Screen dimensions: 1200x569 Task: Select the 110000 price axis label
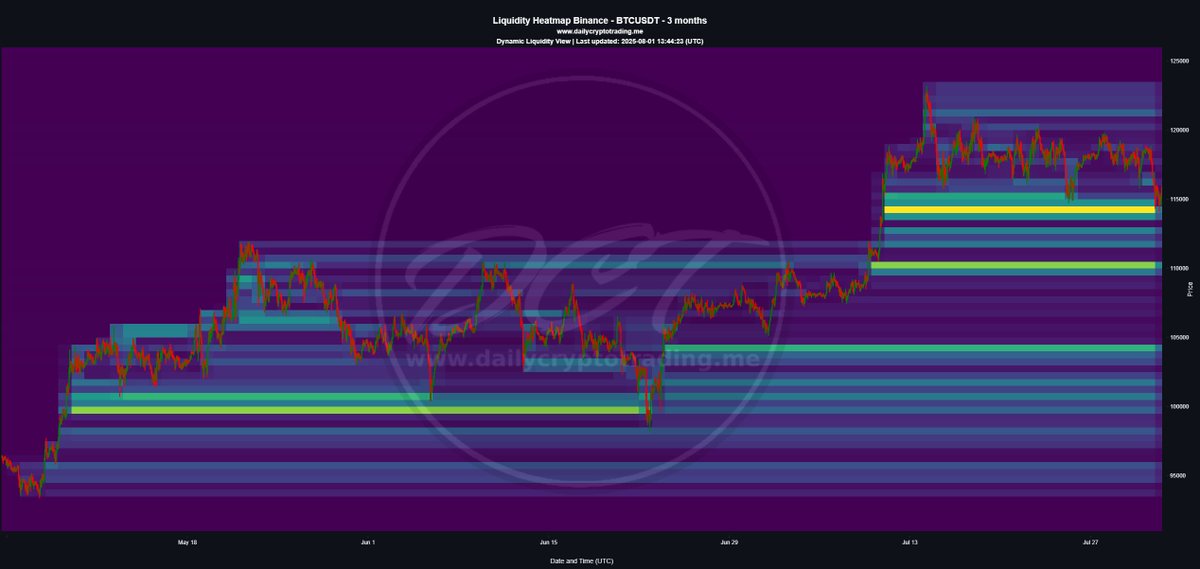click(x=1181, y=268)
